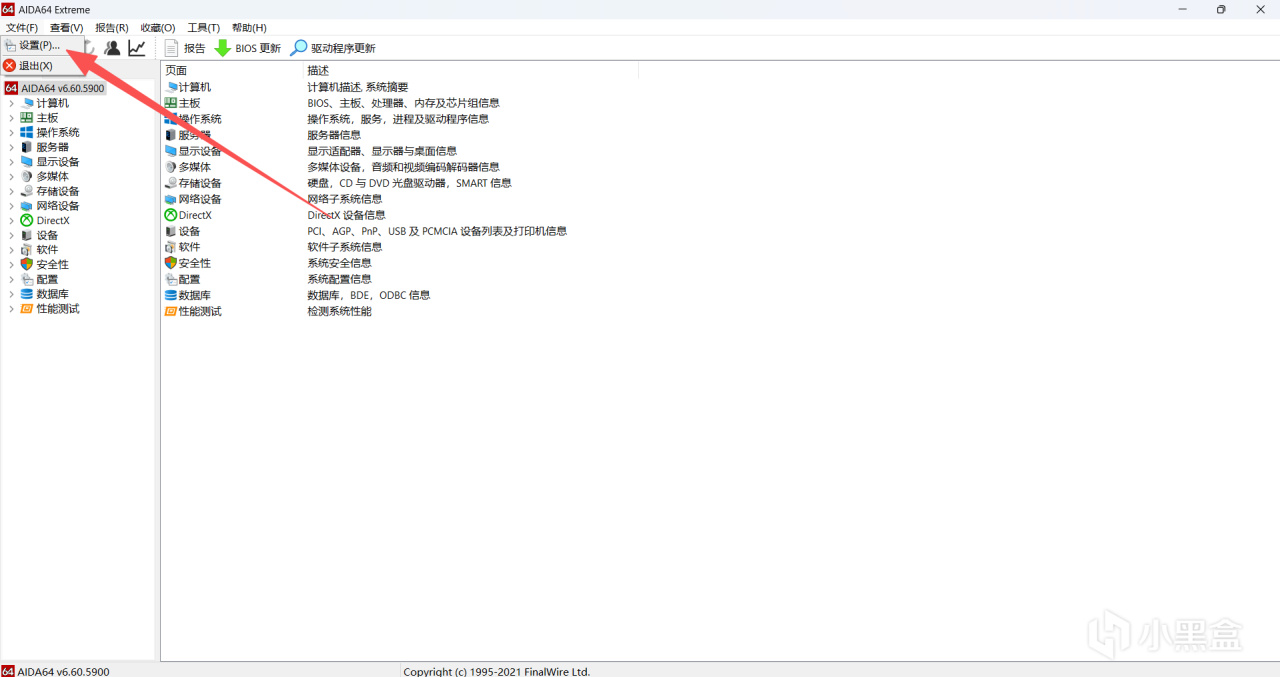Click the 性能测试 icon in the left tree
1280x677 pixels.
pos(27,309)
